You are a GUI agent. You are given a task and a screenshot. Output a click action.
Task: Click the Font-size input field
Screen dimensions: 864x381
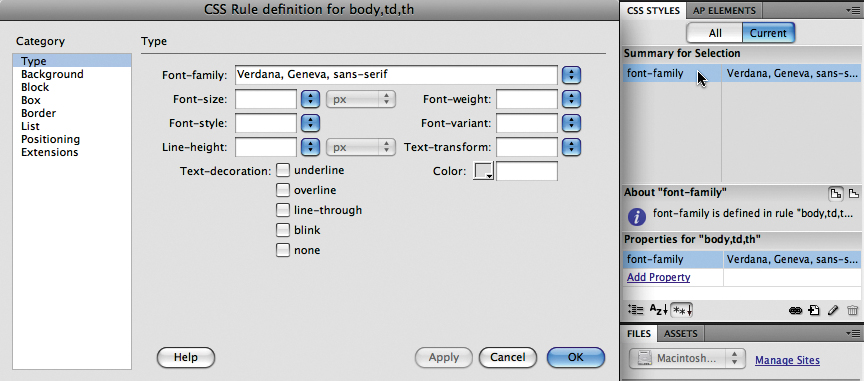(x=266, y=99)
